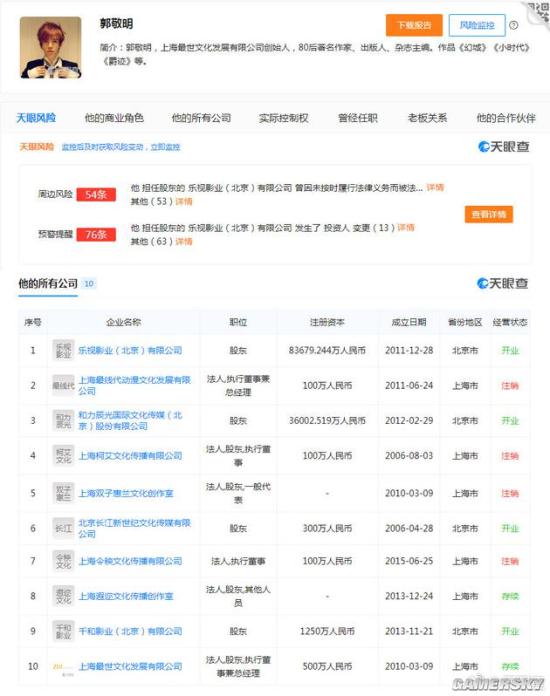
Task: Click the date 2011-12-28
Action: [x=409, y=350]
